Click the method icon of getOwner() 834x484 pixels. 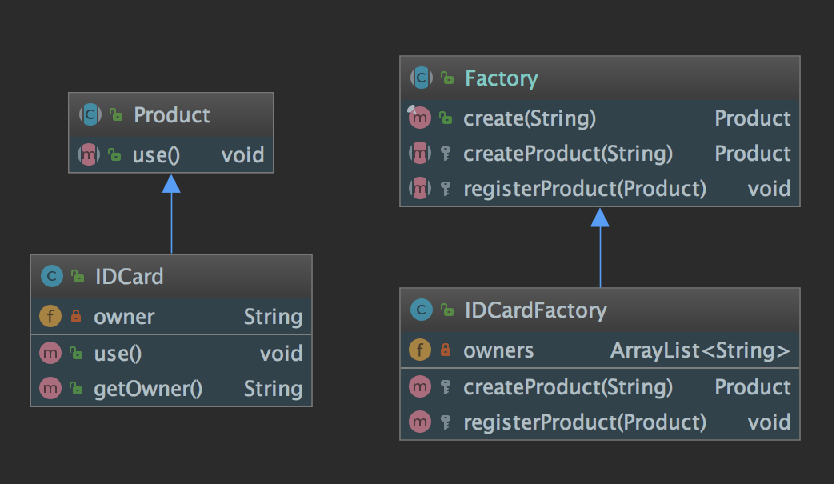(50, 389)
